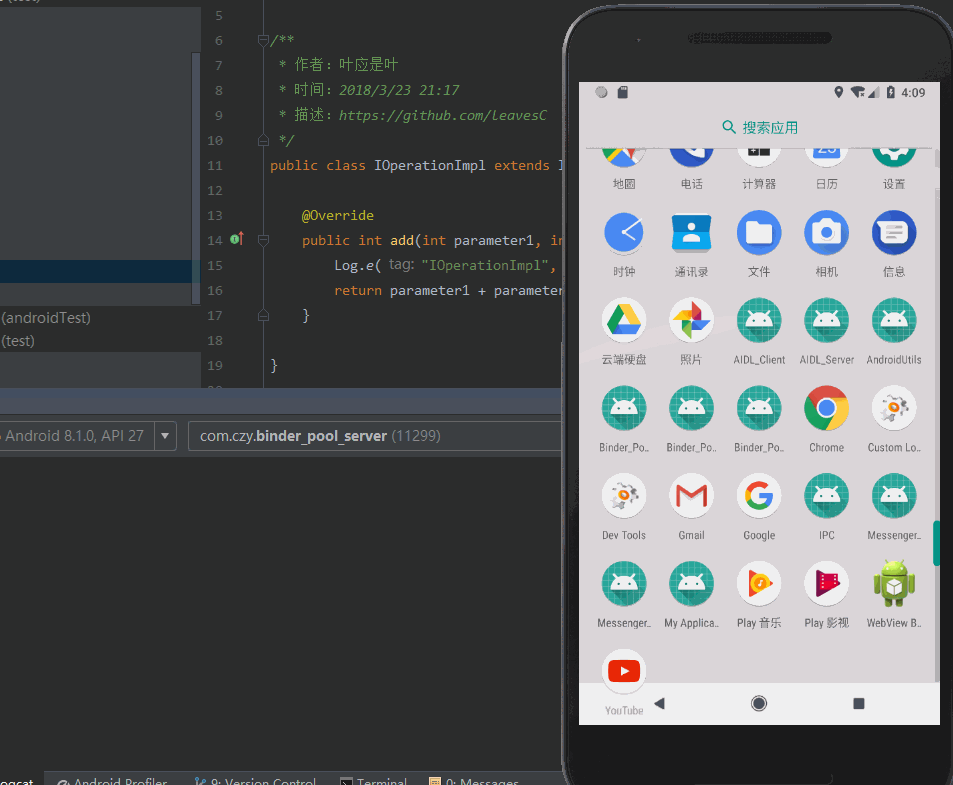Open the Version Control tool window tab
The height and width of the screenshot is (785, 953).
tap(255, 781)
